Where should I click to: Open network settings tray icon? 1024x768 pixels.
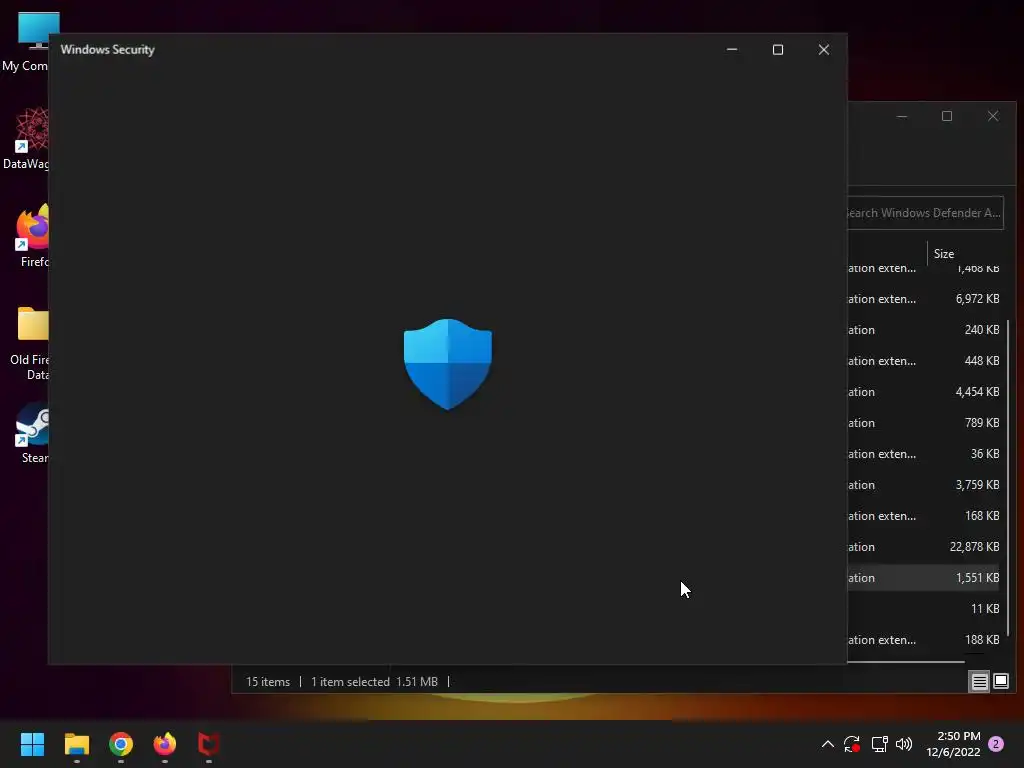click(879, 744)
